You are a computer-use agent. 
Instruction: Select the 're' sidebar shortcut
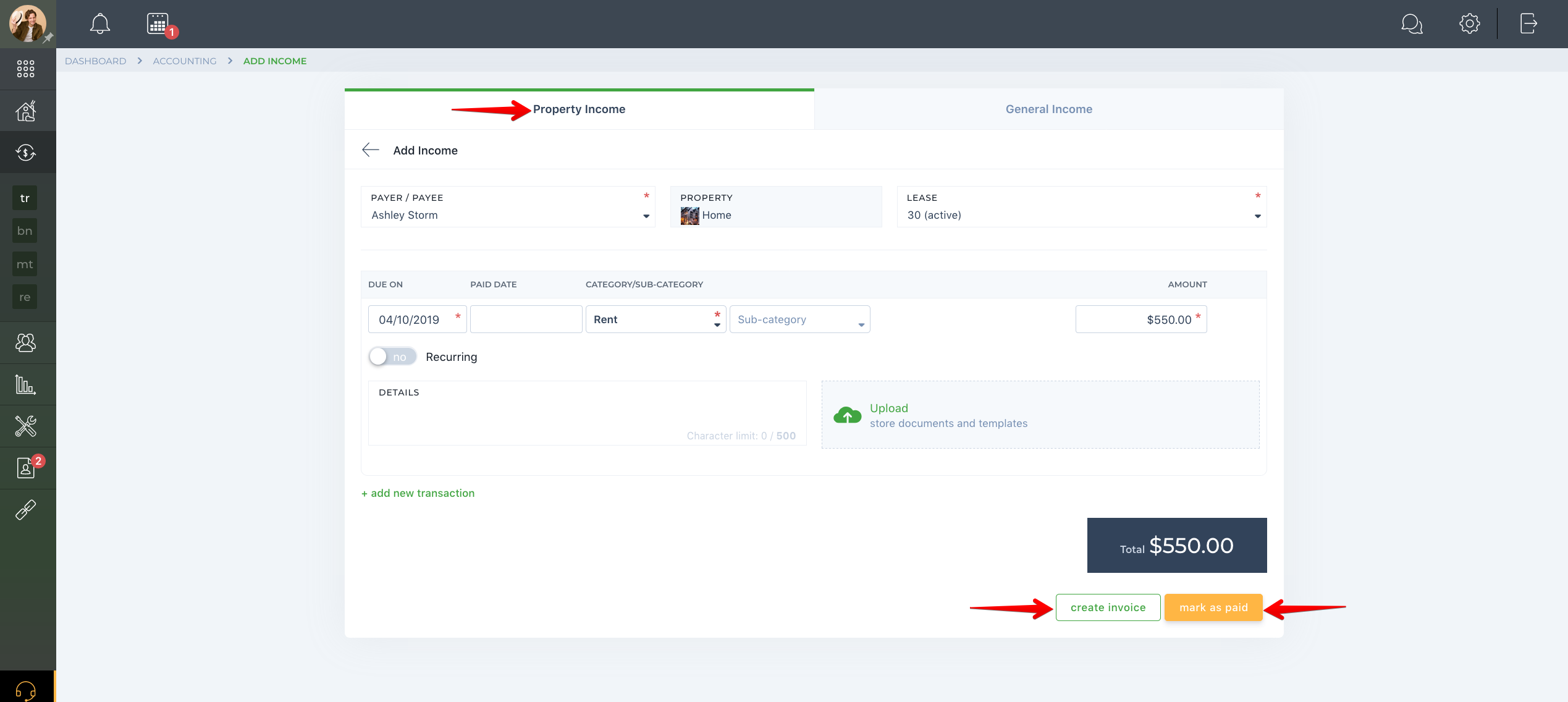click(x=25, y=297)
